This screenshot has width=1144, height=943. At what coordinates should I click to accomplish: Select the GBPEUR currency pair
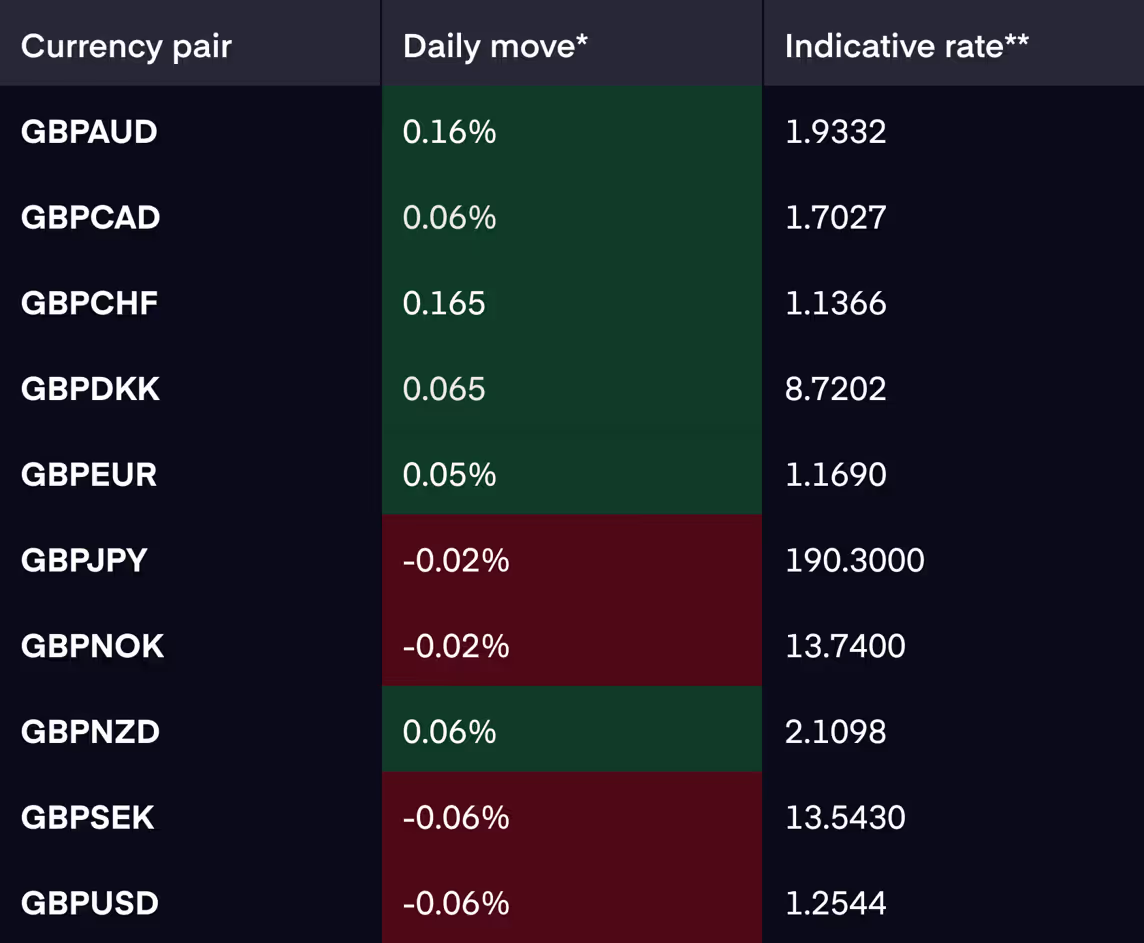[89, 475]
